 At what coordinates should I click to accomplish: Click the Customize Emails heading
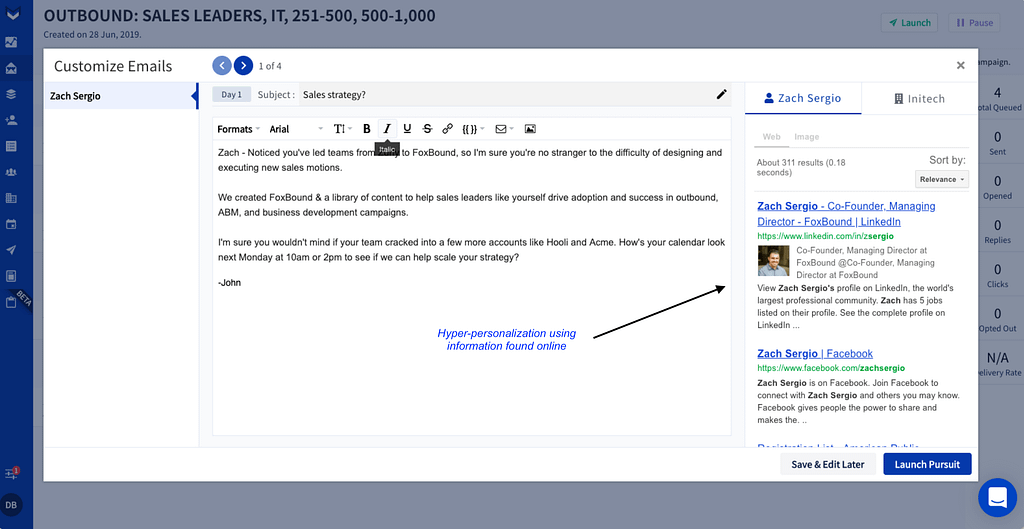[113, 66]
